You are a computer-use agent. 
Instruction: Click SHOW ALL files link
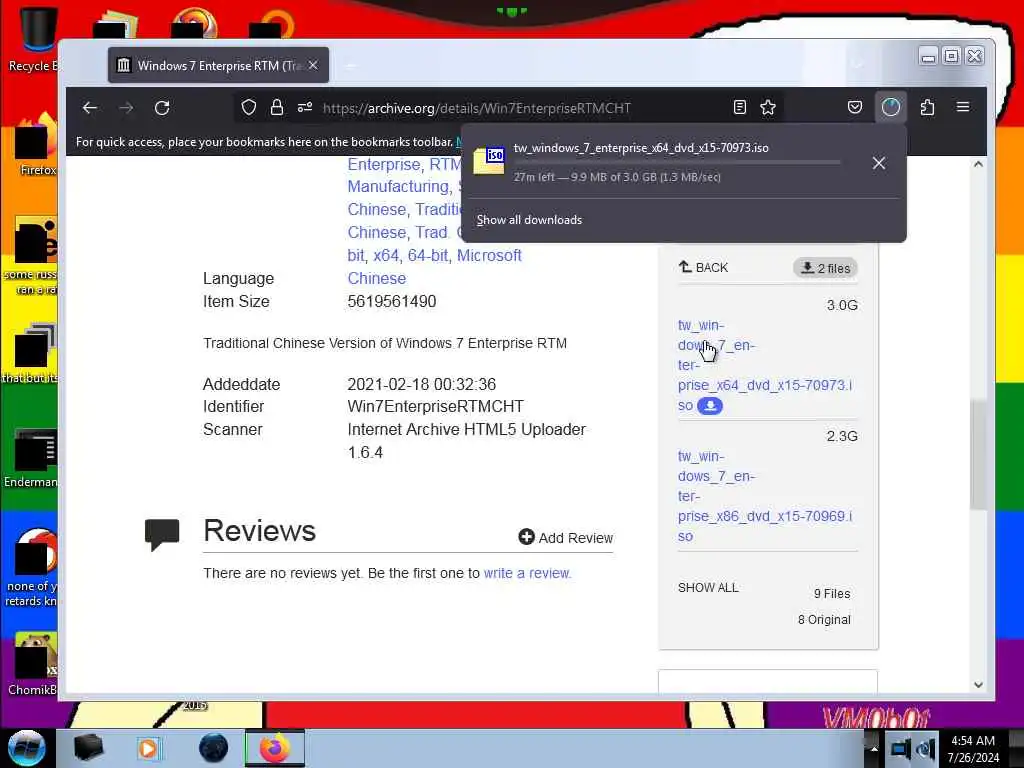[708, 588]
